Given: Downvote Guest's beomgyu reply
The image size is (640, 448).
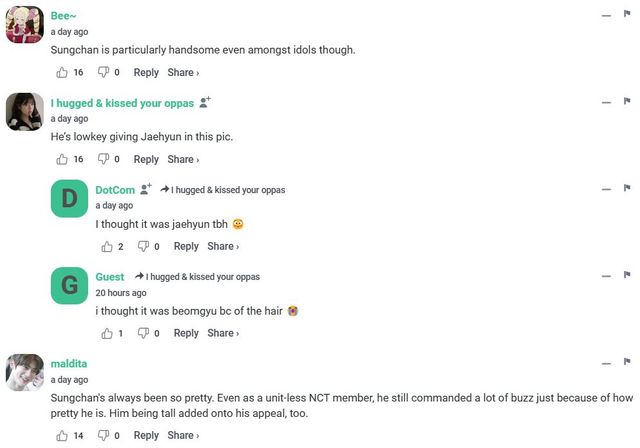Looking at the screenshot, I should pos(143,333).
